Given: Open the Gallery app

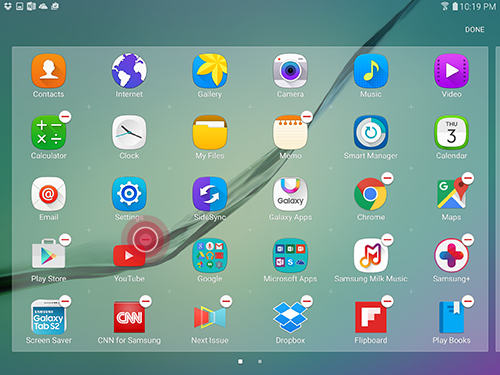Looking at the screenshot, I should point(210,71).
